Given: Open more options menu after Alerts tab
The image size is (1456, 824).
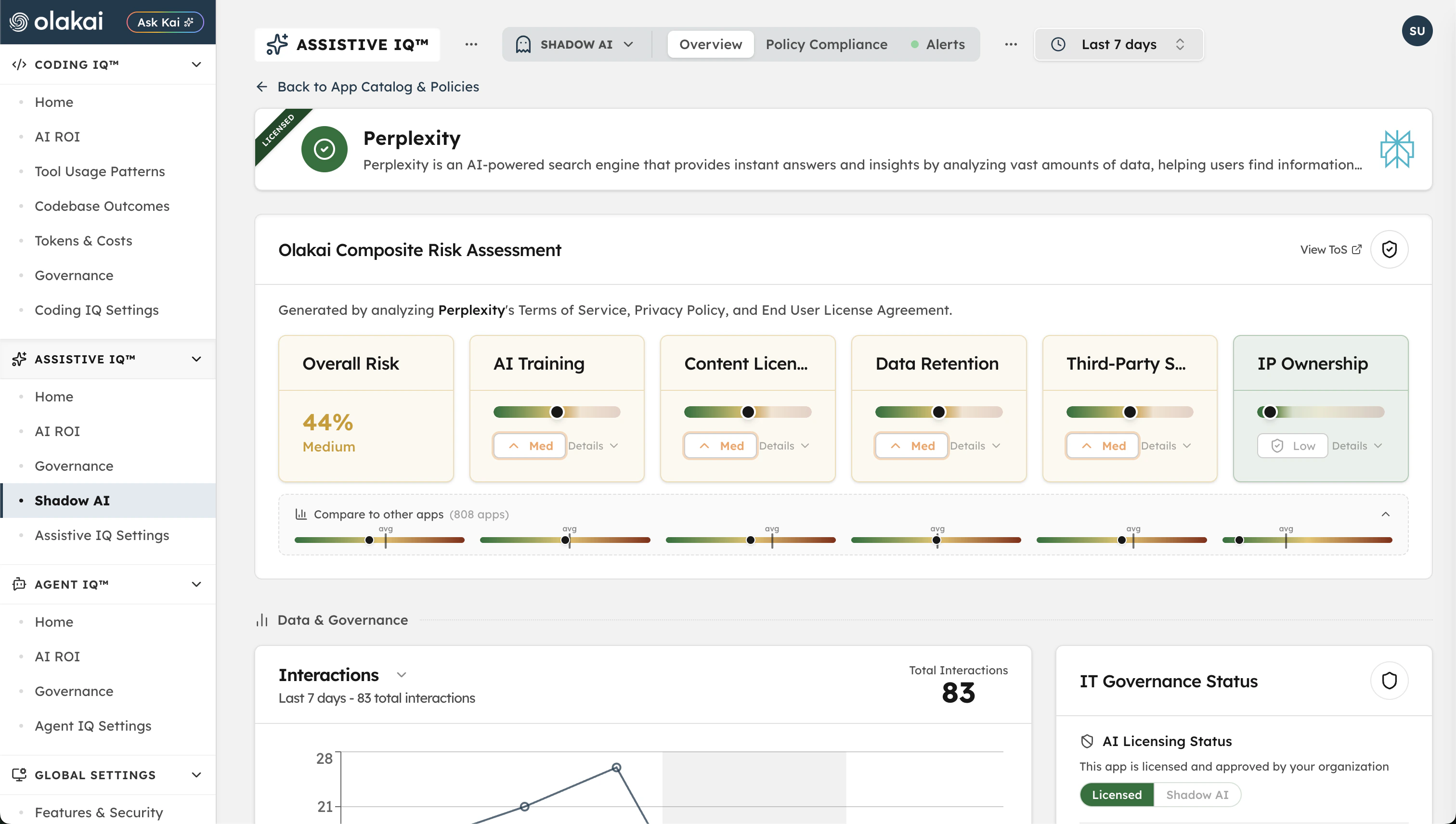Looking at the screenshot, I should pyautogui.click(x=1011, y=44).
